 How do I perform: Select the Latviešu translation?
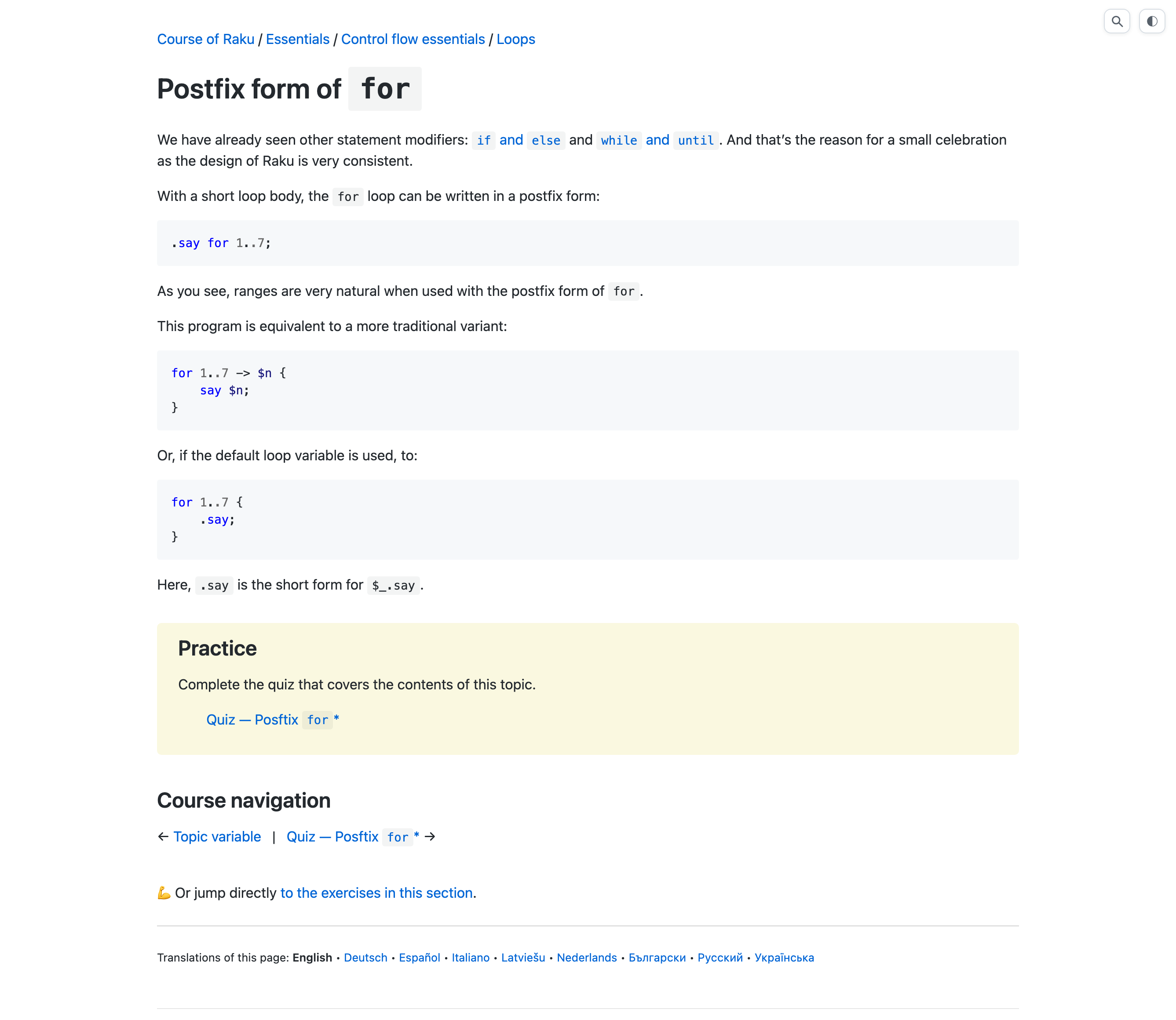pyautogui.click(x=523, y=958)
